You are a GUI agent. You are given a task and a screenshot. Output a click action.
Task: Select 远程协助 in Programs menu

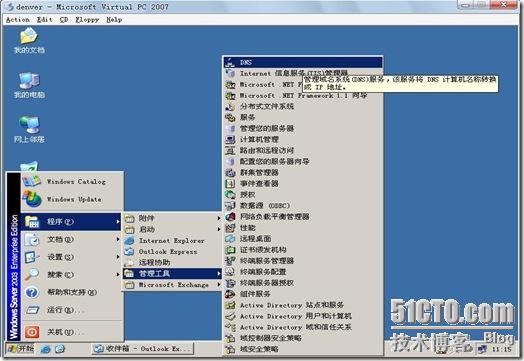coord(172,262)
